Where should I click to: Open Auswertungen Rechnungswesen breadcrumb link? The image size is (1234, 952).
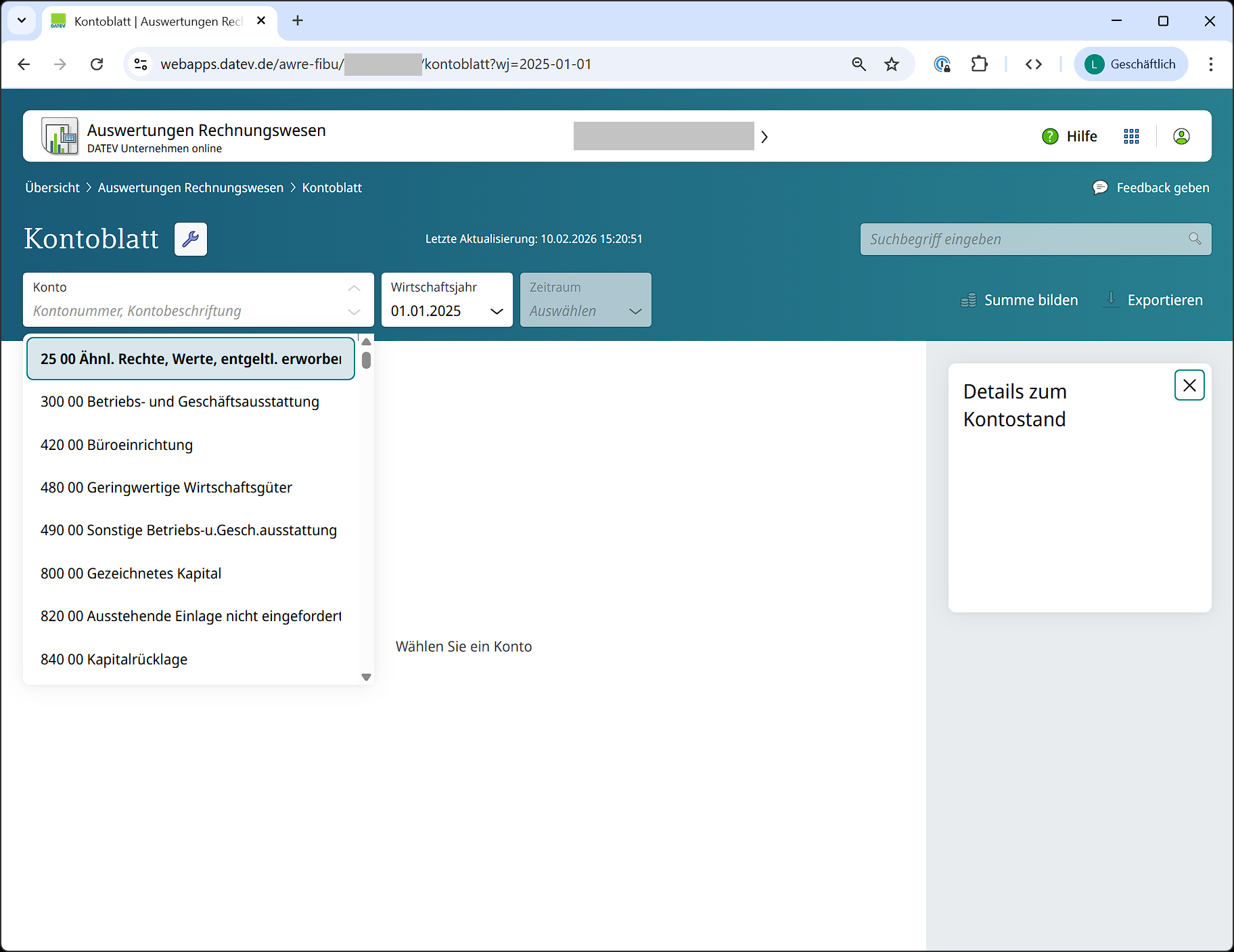coord(191,187)
